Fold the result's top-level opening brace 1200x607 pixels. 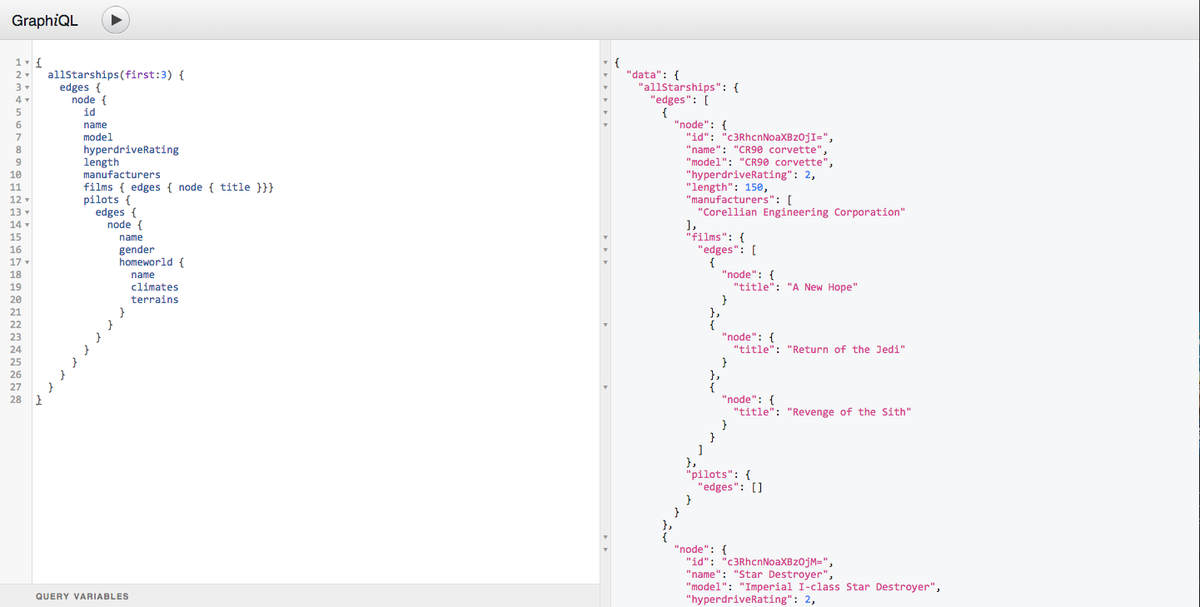(x=604, y=63)
